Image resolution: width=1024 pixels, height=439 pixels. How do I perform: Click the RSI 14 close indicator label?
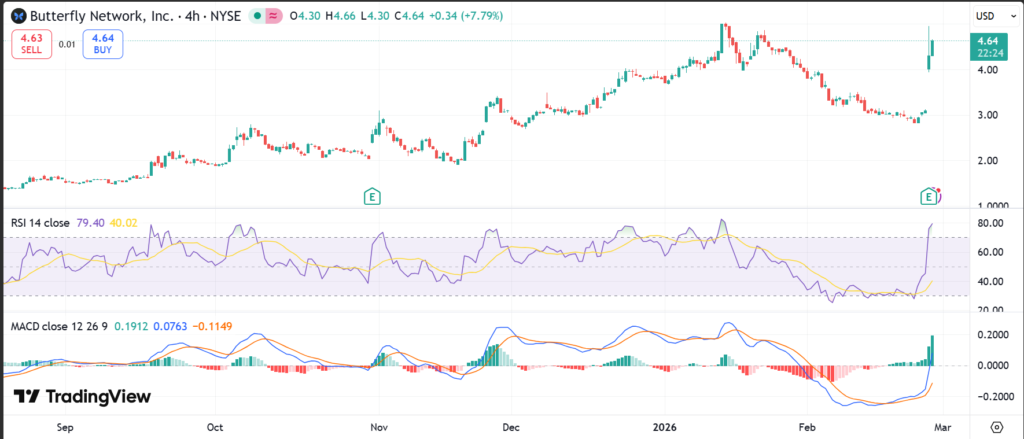click(x=41, y=222)
